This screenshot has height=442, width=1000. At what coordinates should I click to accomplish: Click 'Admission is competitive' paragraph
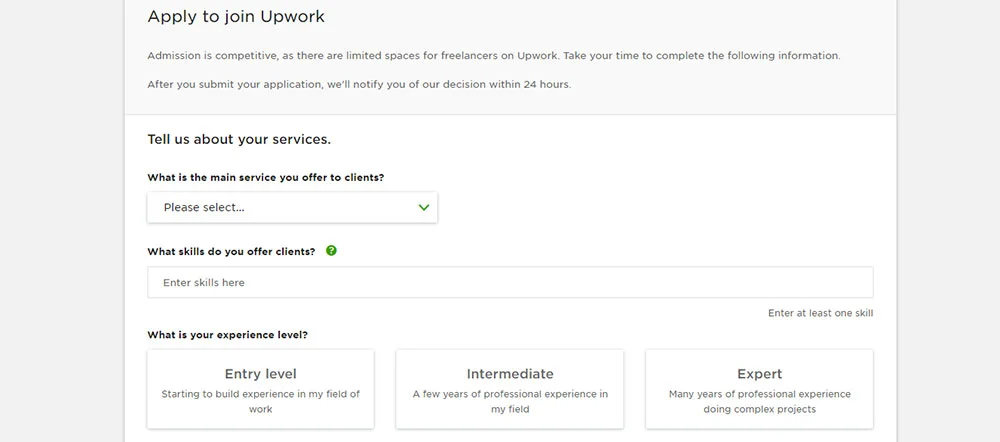494,55
